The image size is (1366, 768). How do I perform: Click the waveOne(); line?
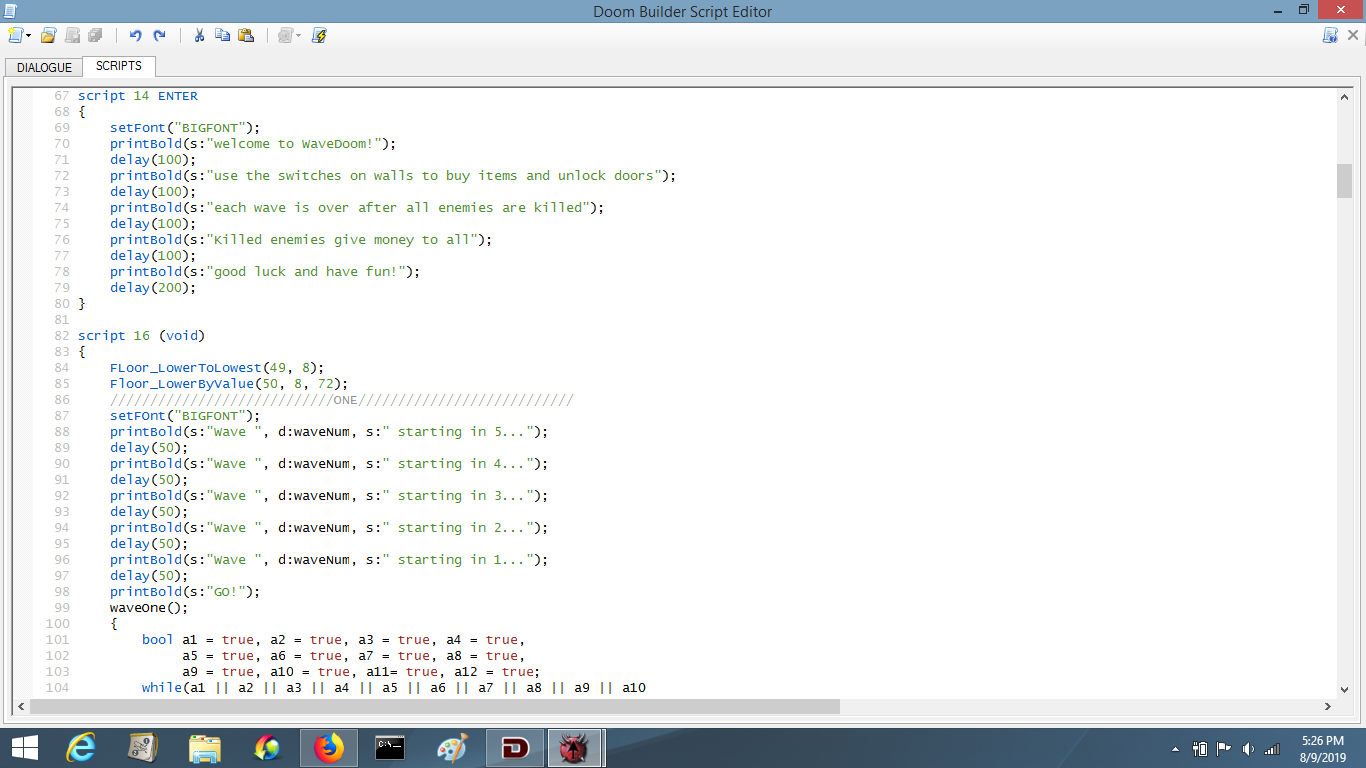click(x=149, y=608)
